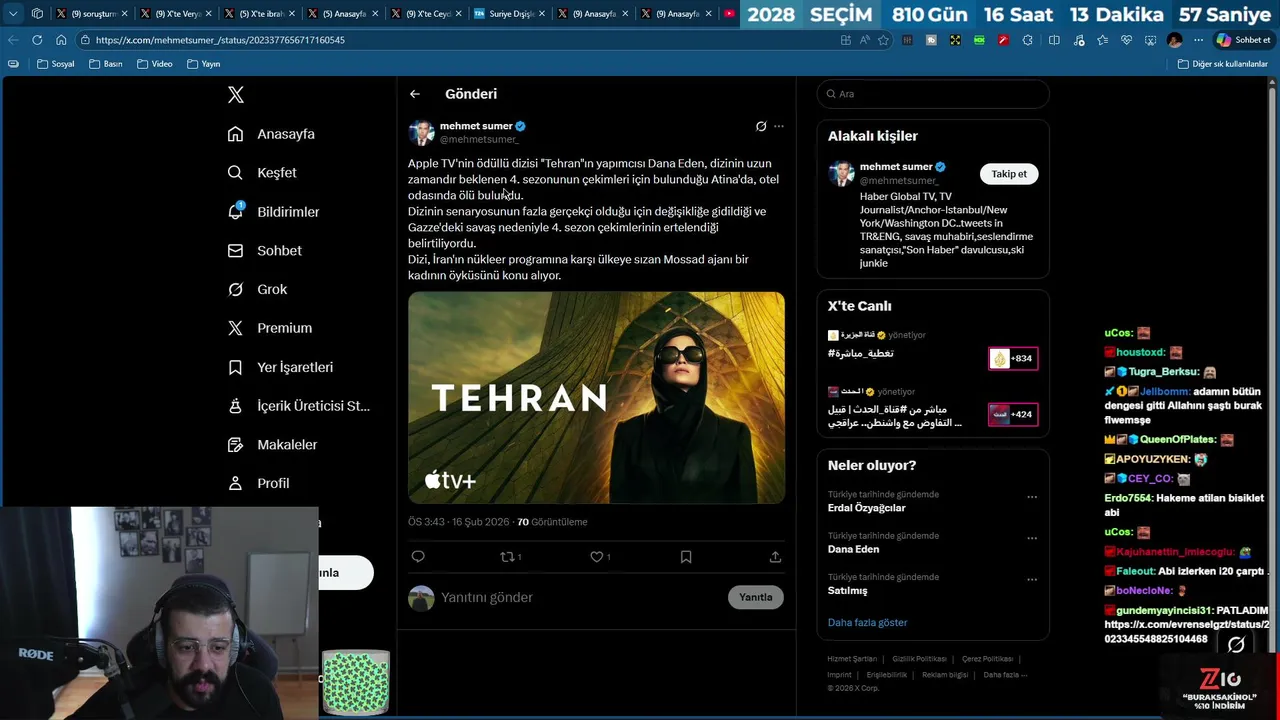Click the browser home icon
This screenshot has width=1280, height=720.
tap(61, 40)
